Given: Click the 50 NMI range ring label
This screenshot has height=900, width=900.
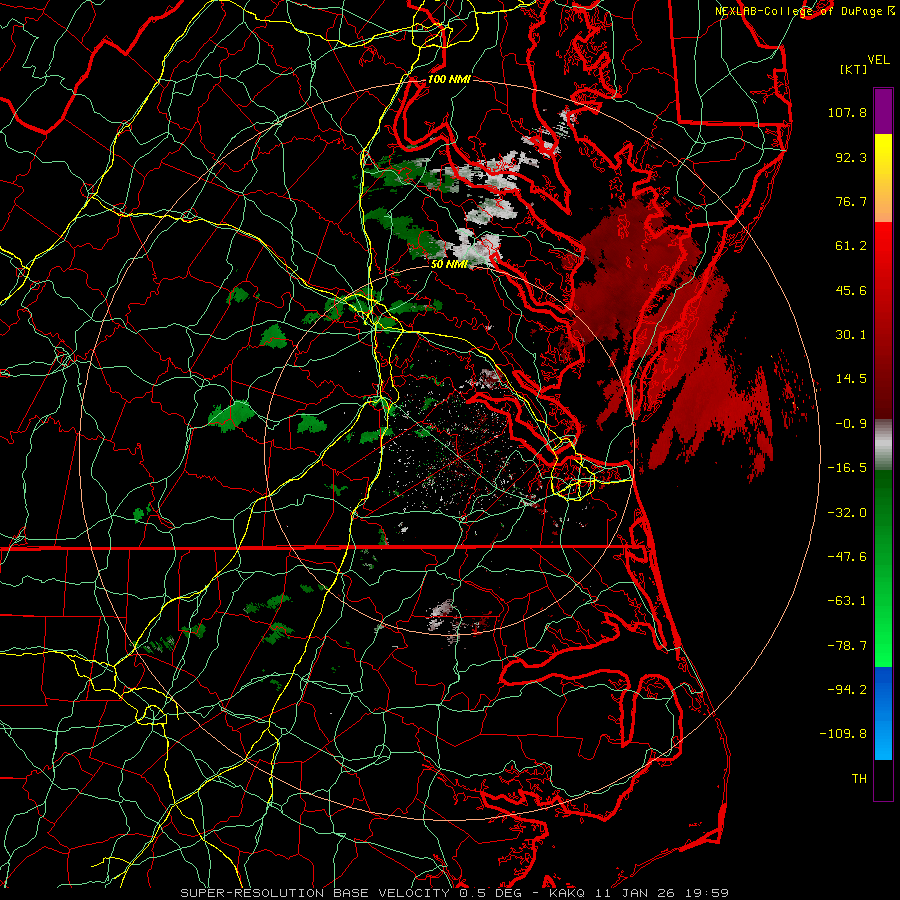Looking at the screenshot, I should 449,264.
